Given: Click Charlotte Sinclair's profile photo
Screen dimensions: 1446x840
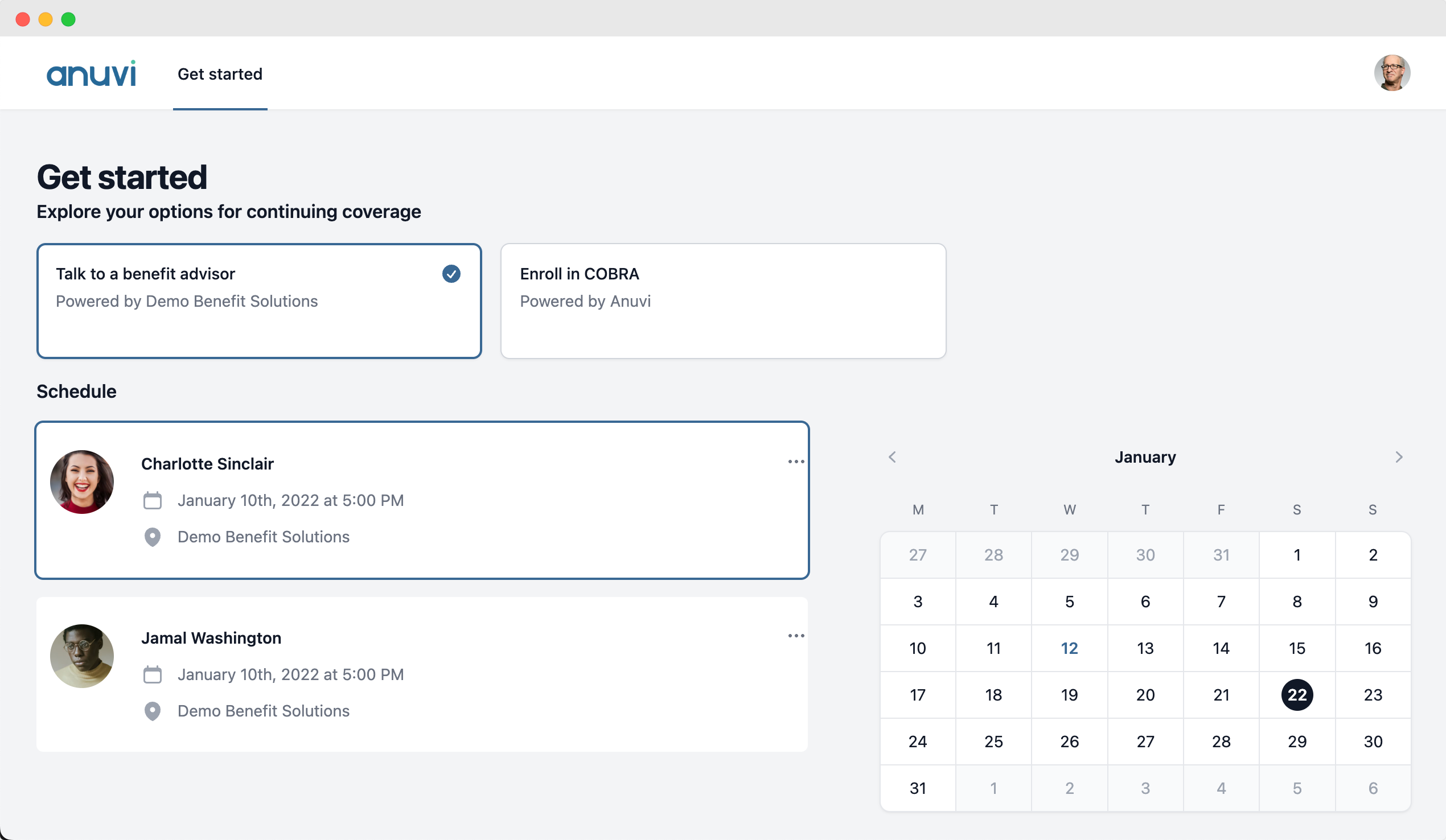Looking at the screenshot, I should [82, 482].
